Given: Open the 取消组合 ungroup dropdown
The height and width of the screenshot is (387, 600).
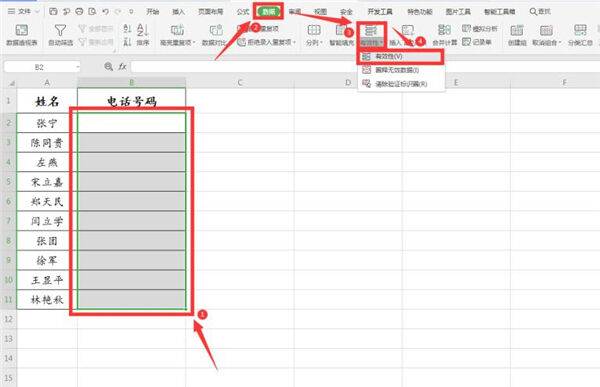Looking at the screenshot, I should (x=546, y=34).
